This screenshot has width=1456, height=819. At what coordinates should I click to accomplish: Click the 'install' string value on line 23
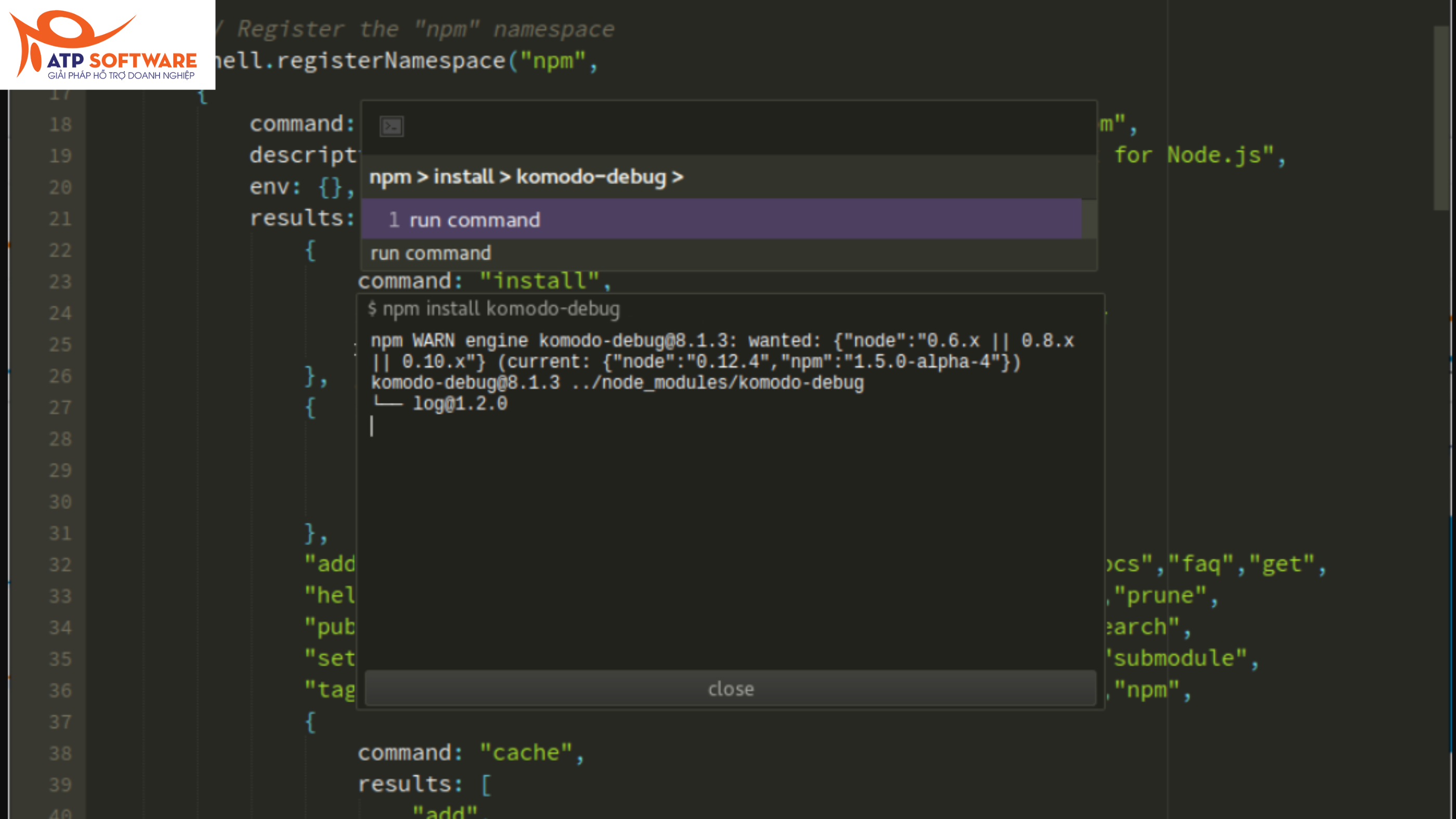tap(541, 280)
